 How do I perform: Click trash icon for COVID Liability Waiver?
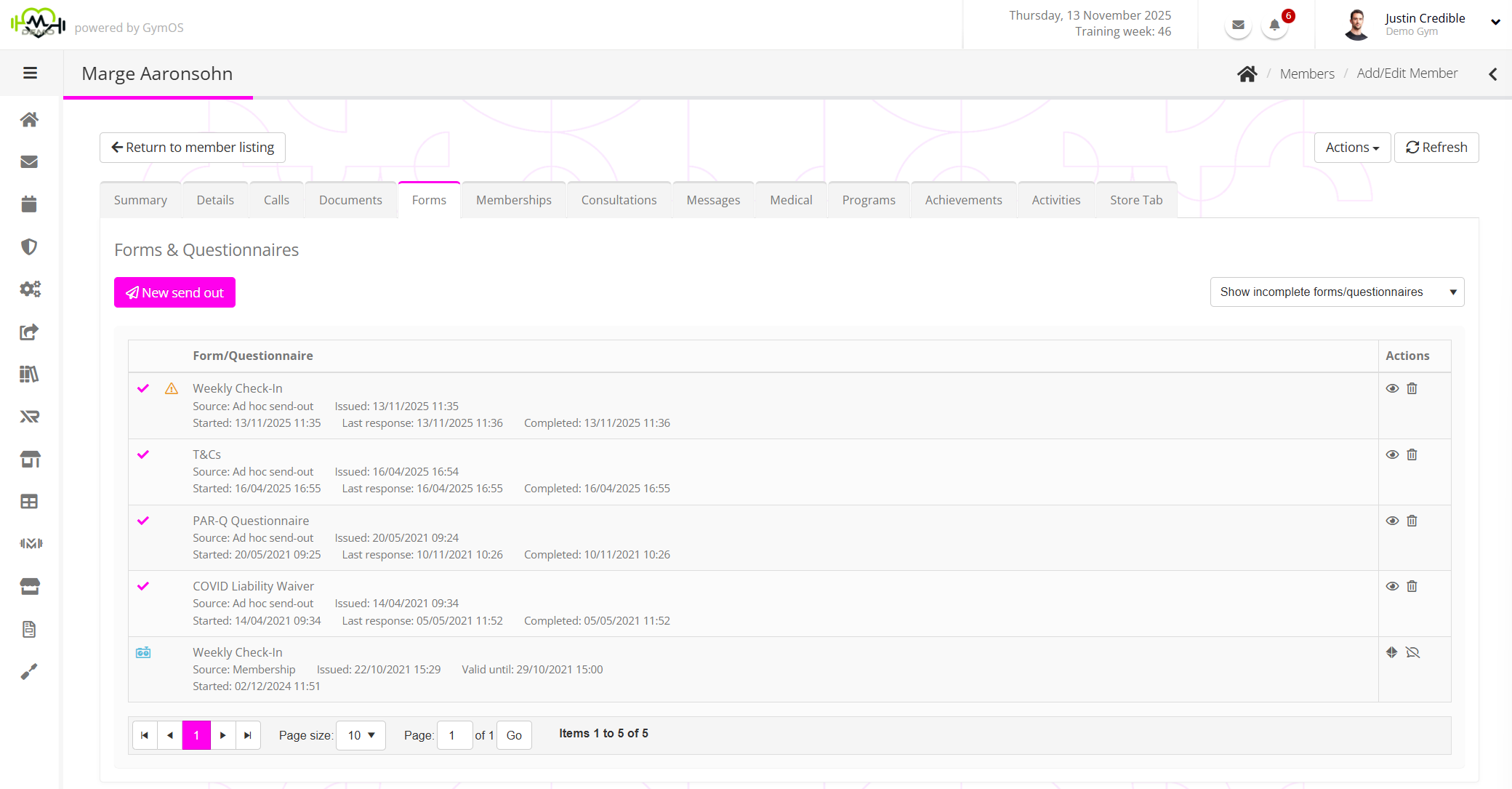[x=1412, y=586]
